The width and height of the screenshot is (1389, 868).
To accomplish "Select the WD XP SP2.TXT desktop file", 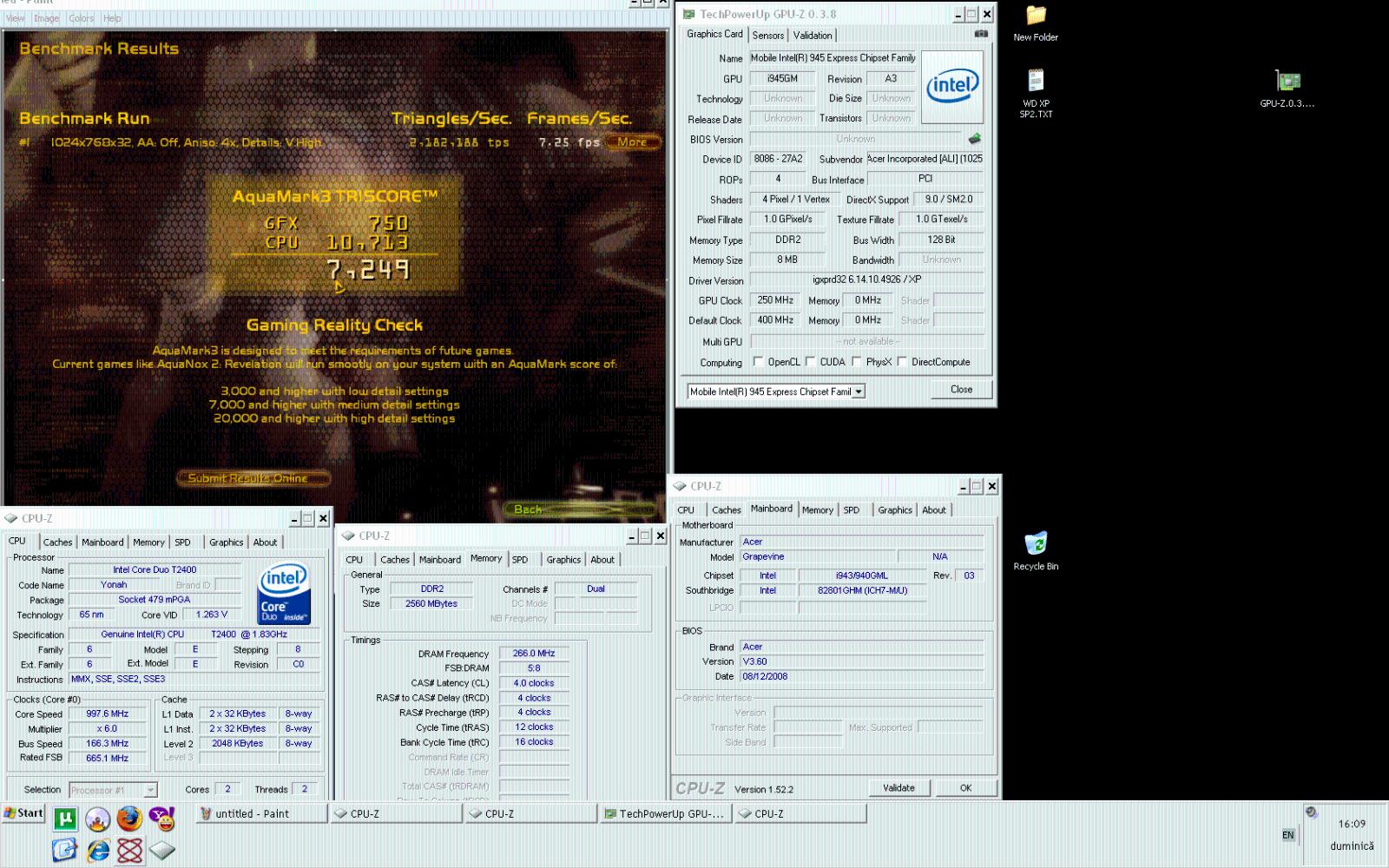I will tap(1036, 94).
